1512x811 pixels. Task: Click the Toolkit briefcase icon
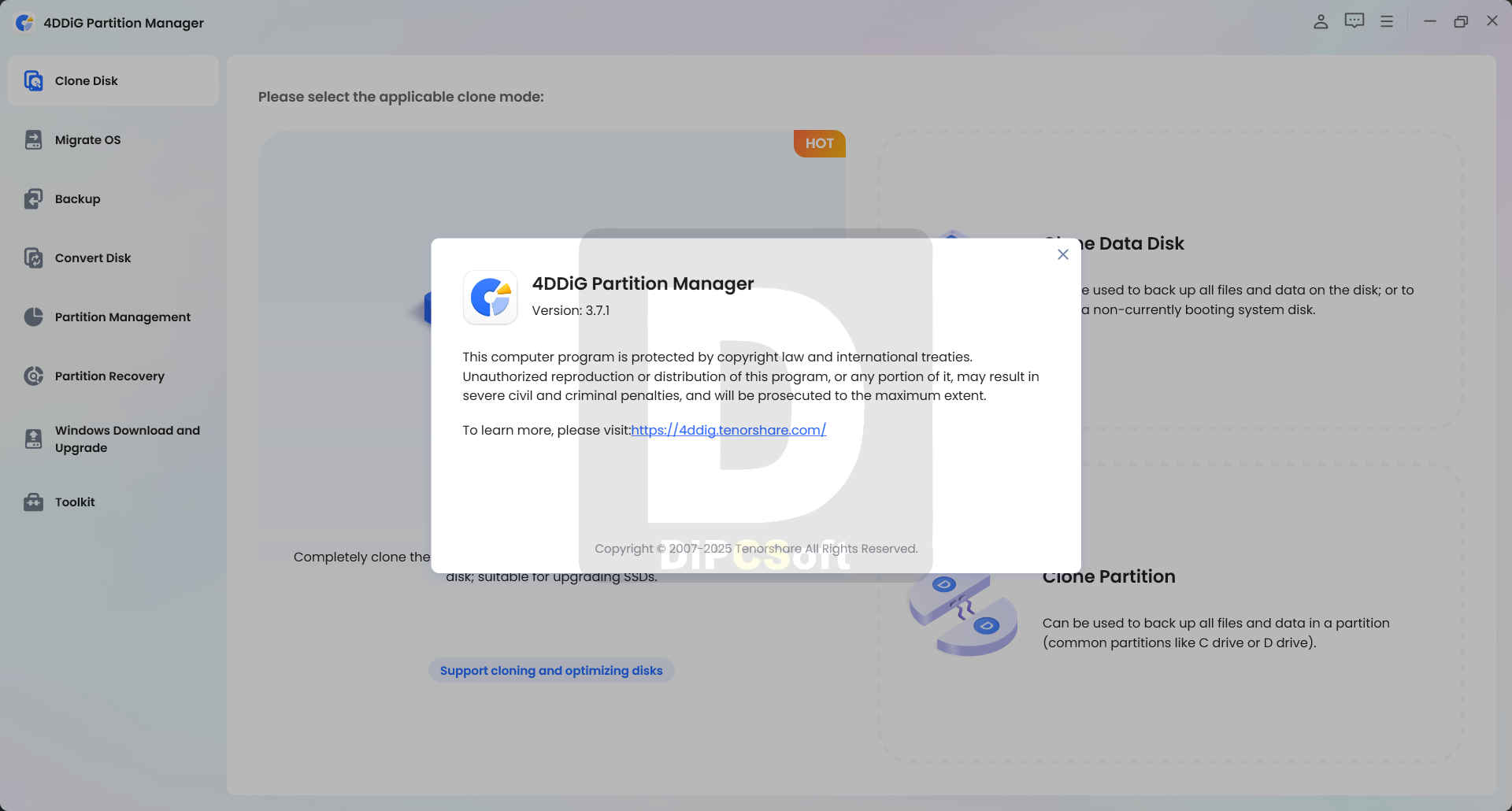click(x=33, y=502)
